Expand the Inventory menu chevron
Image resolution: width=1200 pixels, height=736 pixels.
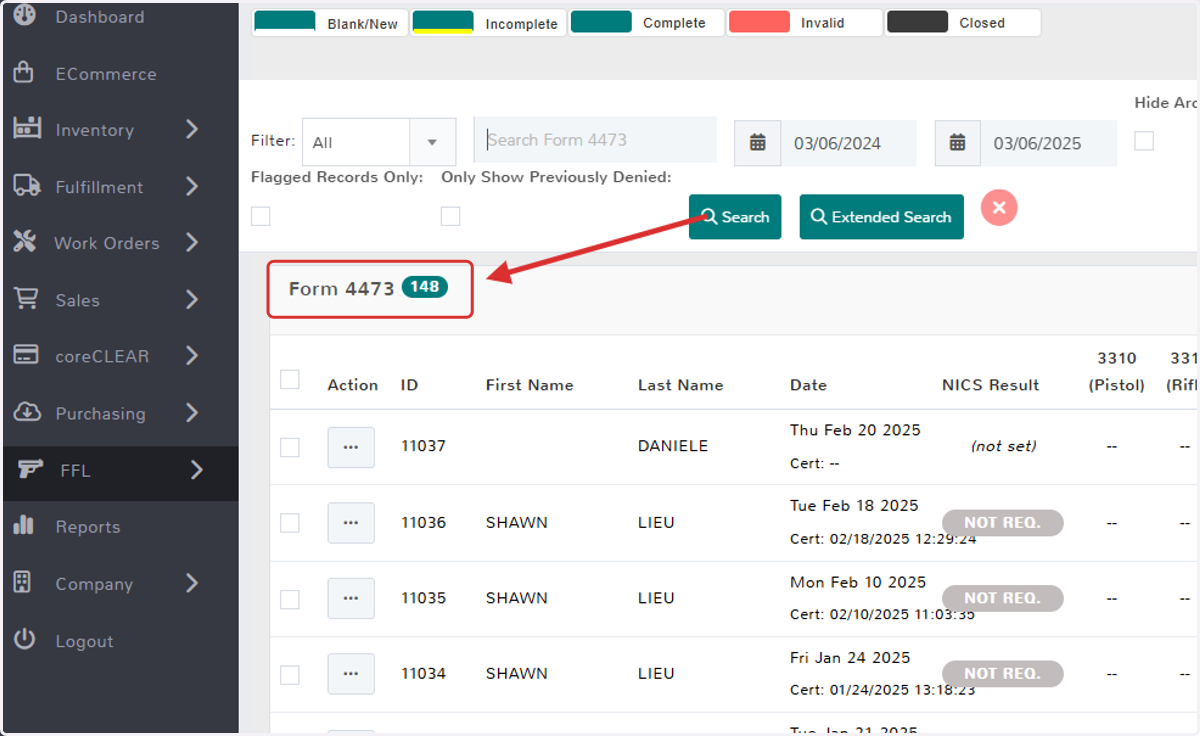(192, 129)
